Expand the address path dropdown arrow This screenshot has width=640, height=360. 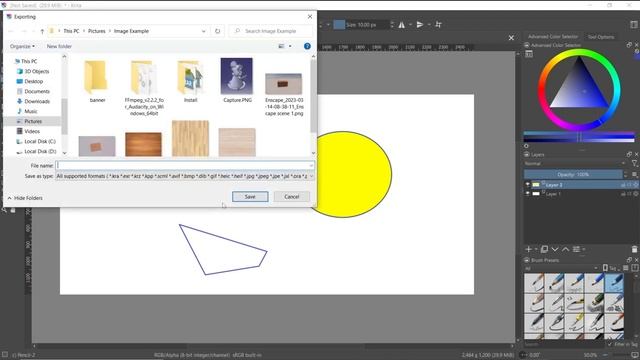[203, 31]
